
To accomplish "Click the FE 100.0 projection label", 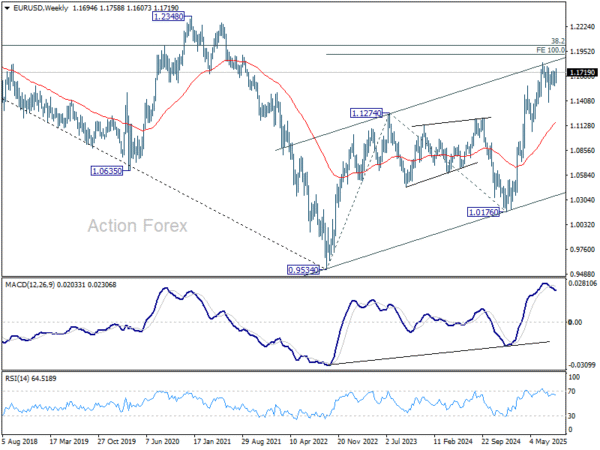I will point(550,50).
